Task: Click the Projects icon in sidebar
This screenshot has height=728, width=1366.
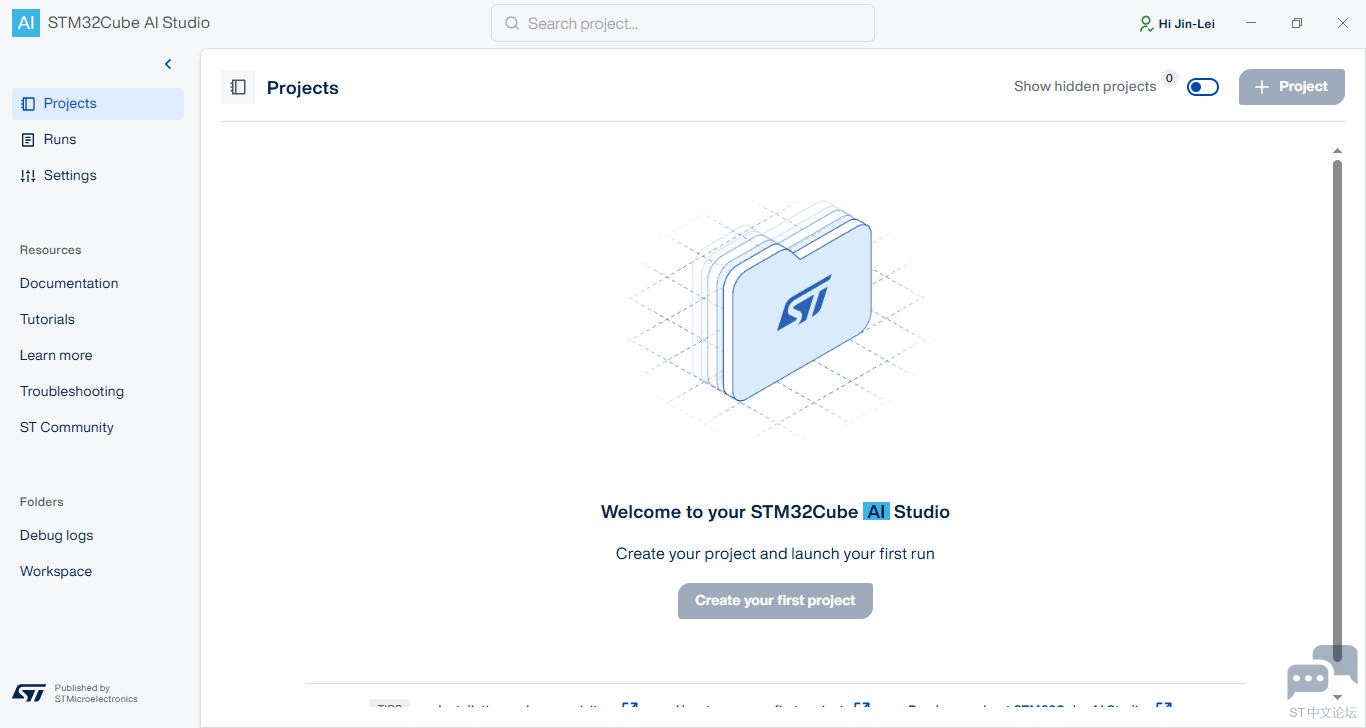Action: click(x=28, y=104)
